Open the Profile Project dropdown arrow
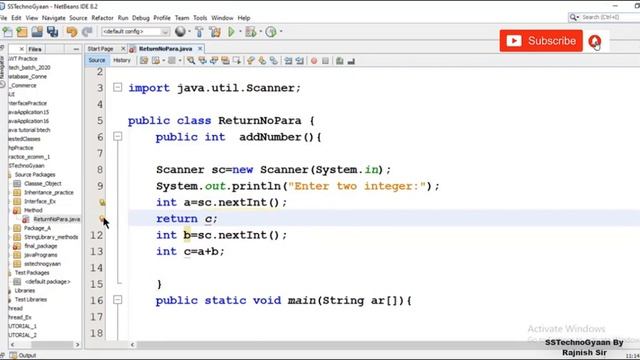This screenshot has width=640, height=360. pyautogui.click(x=281, y=31)
